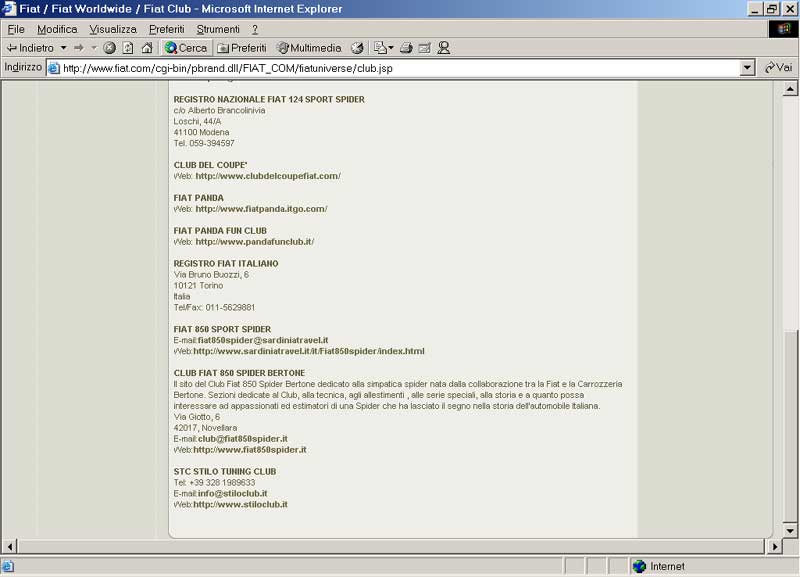Click the horizontal scrollbar right arrow
800x577 pixels.
point(774,546)
